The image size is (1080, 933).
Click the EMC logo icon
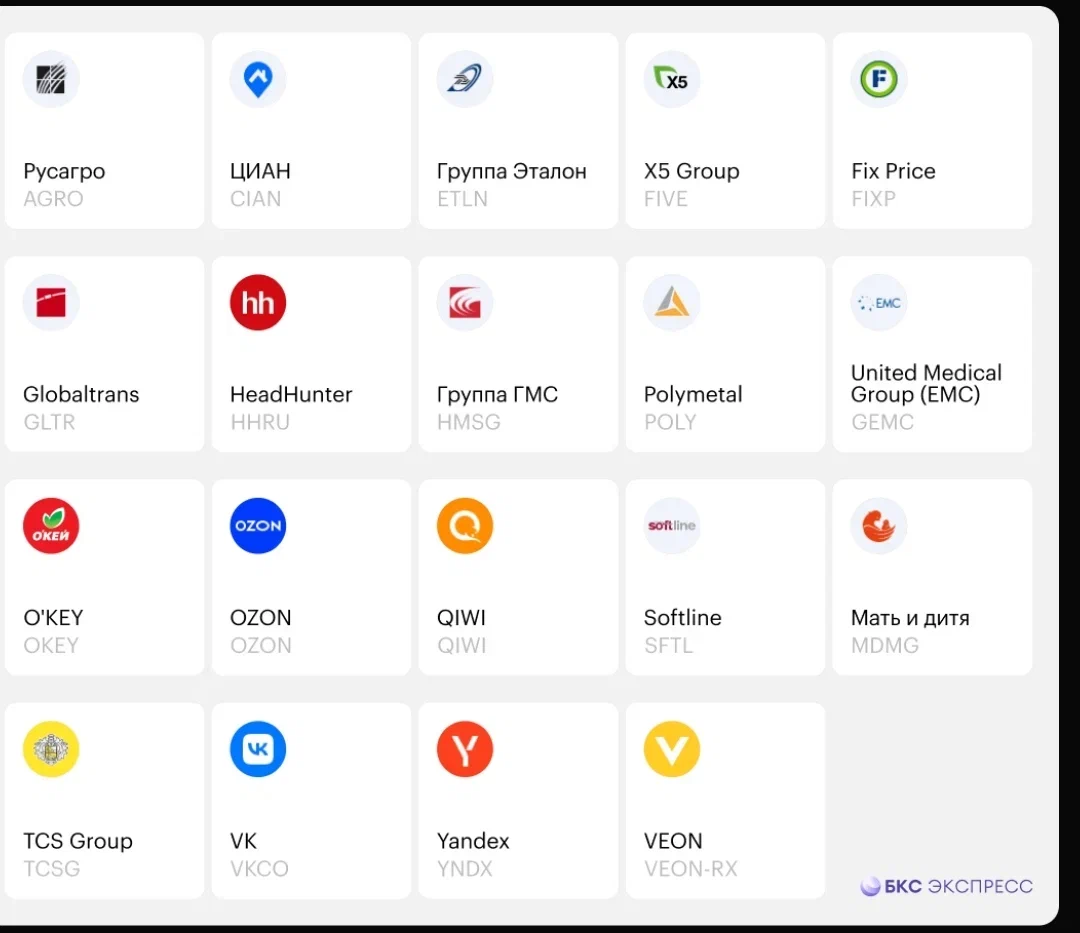(x=879, y=302)
